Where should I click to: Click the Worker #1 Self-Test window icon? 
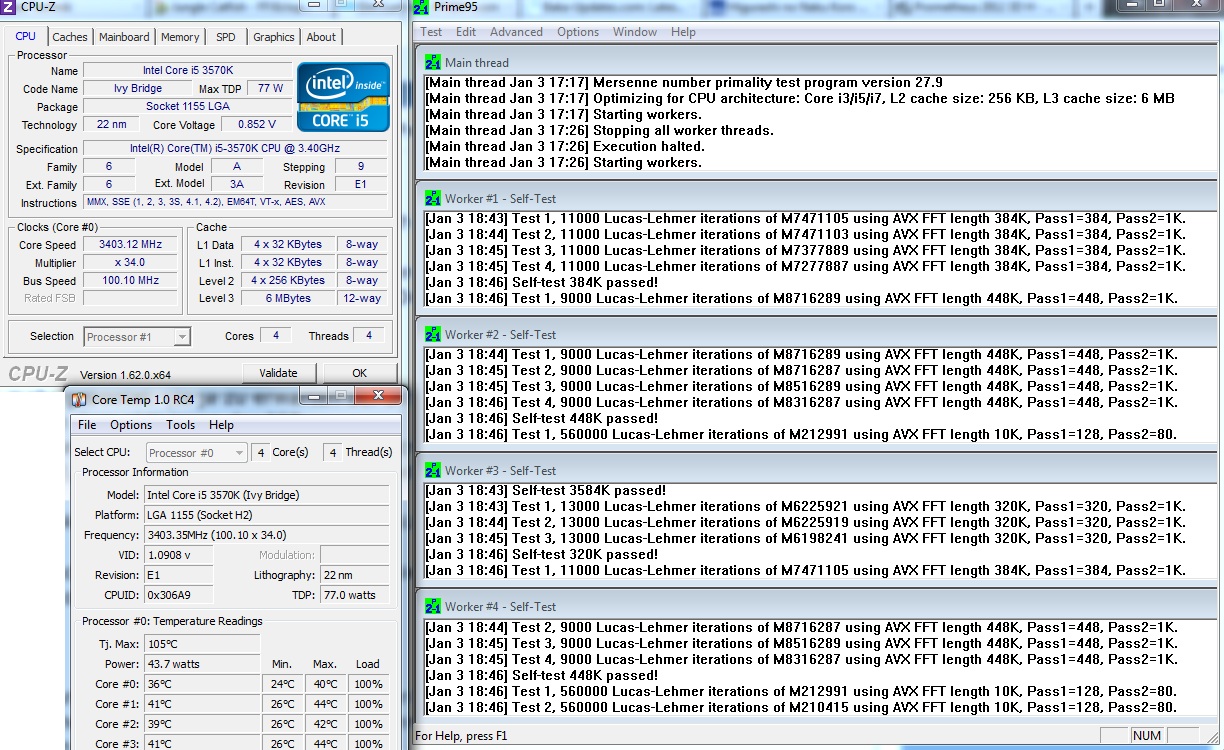click(432, 198)
